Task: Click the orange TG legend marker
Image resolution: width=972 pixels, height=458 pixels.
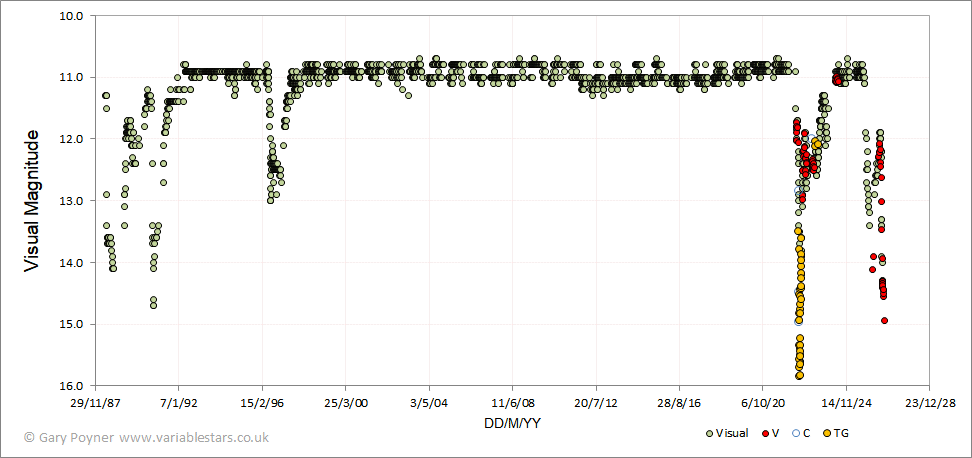Action: [827, 433]
